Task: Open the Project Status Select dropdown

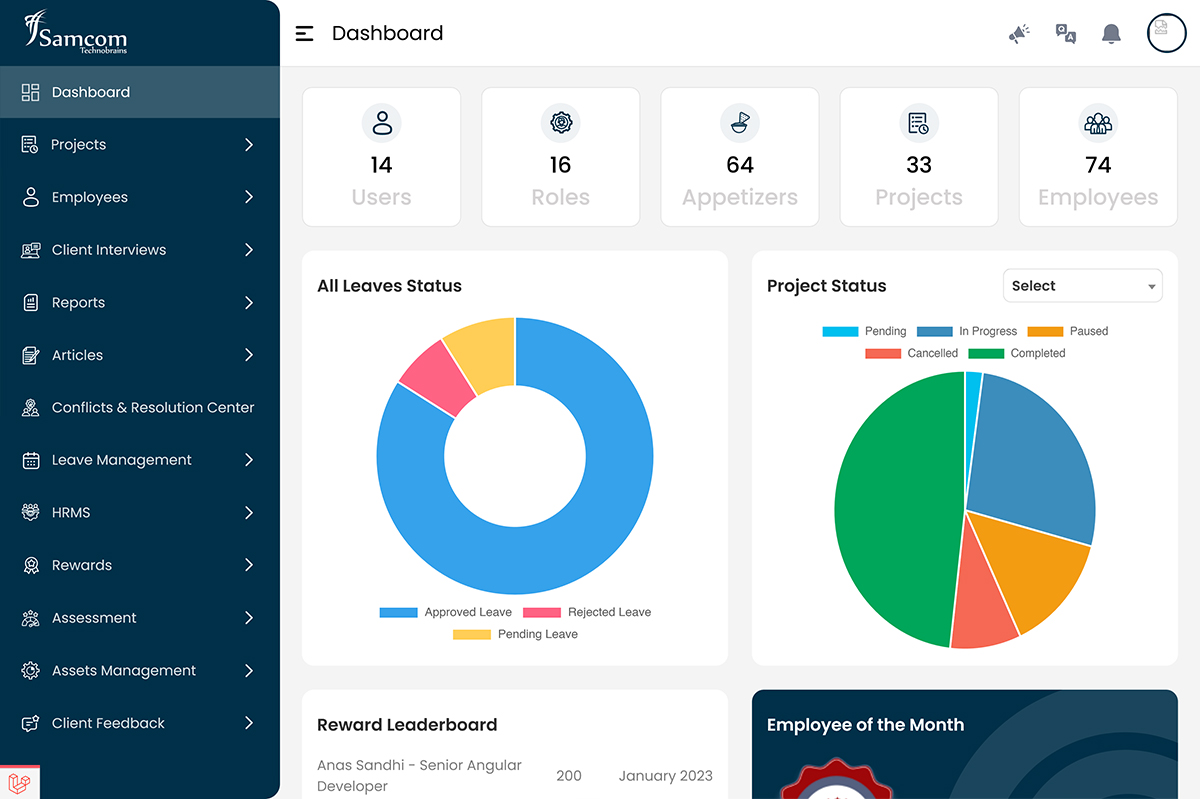Action: tap(1083, 286)
